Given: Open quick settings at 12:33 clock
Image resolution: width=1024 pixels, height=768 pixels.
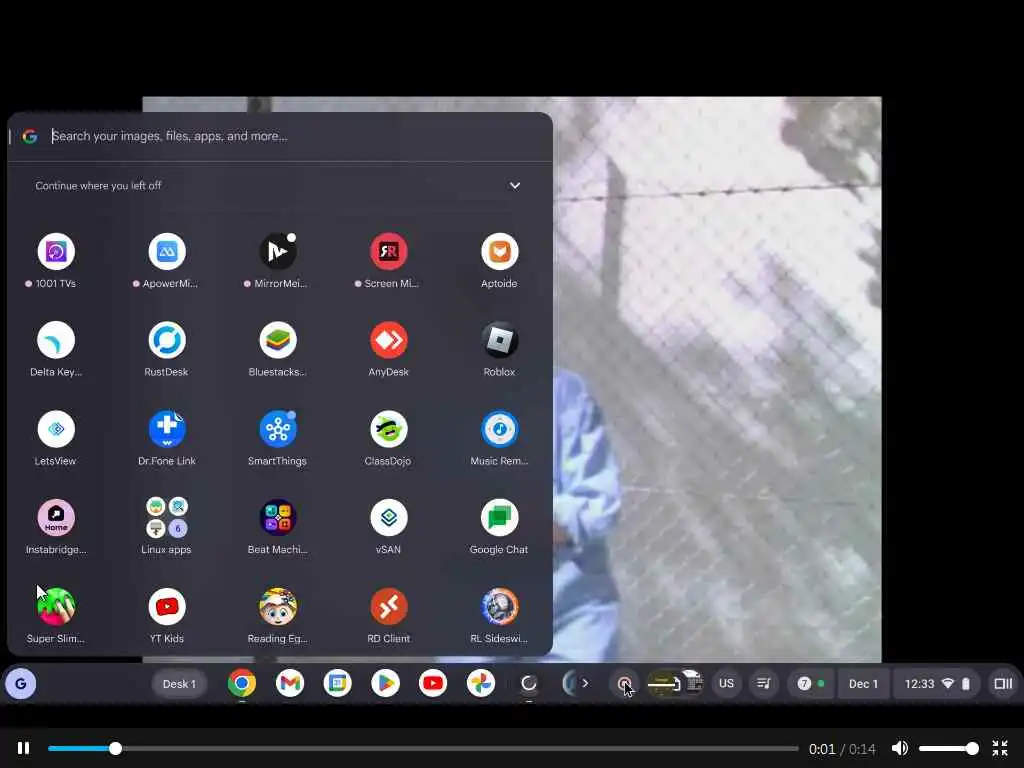Looking at the screenshot, I should [936, 684].
